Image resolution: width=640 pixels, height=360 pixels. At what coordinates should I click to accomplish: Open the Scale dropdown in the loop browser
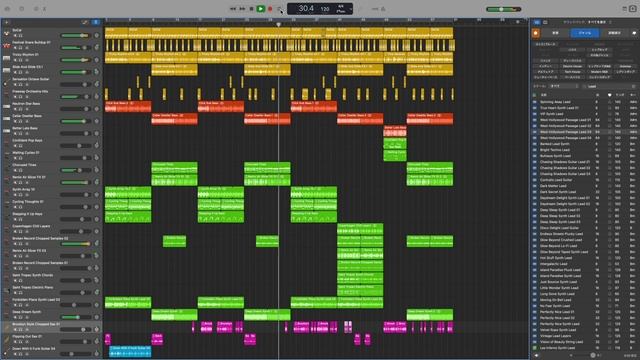pyautogui.click(x=564, y=86)
